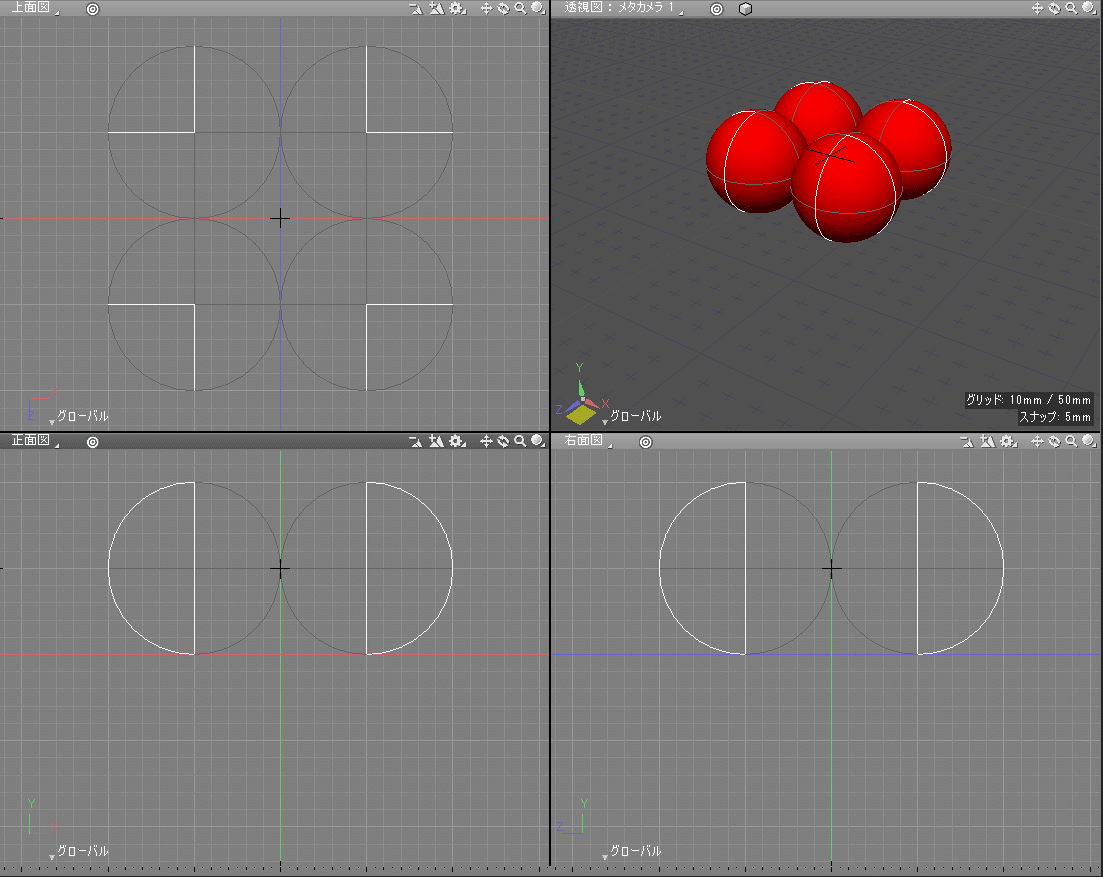Click the グリッド: 10mm / 50mm label

click(1029, 399)
